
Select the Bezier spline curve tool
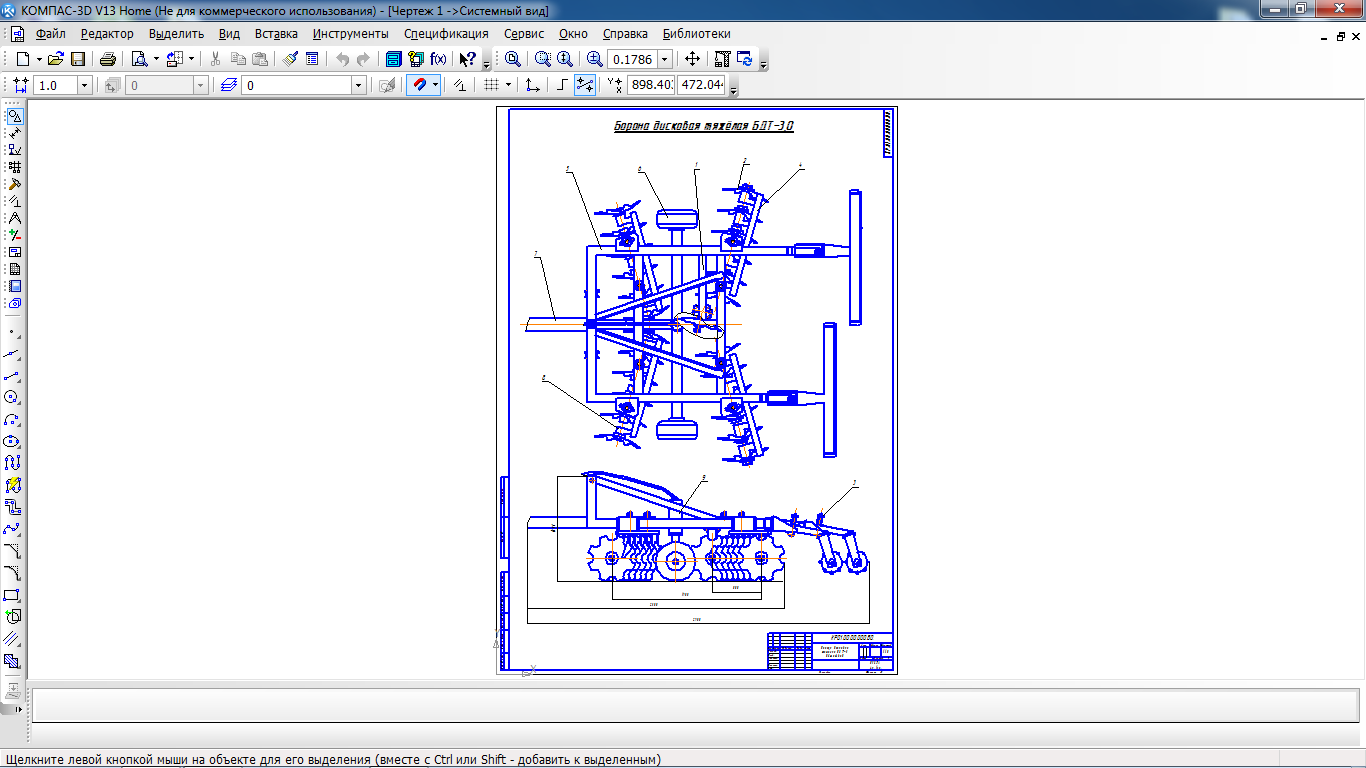click(x=13, y=529)
